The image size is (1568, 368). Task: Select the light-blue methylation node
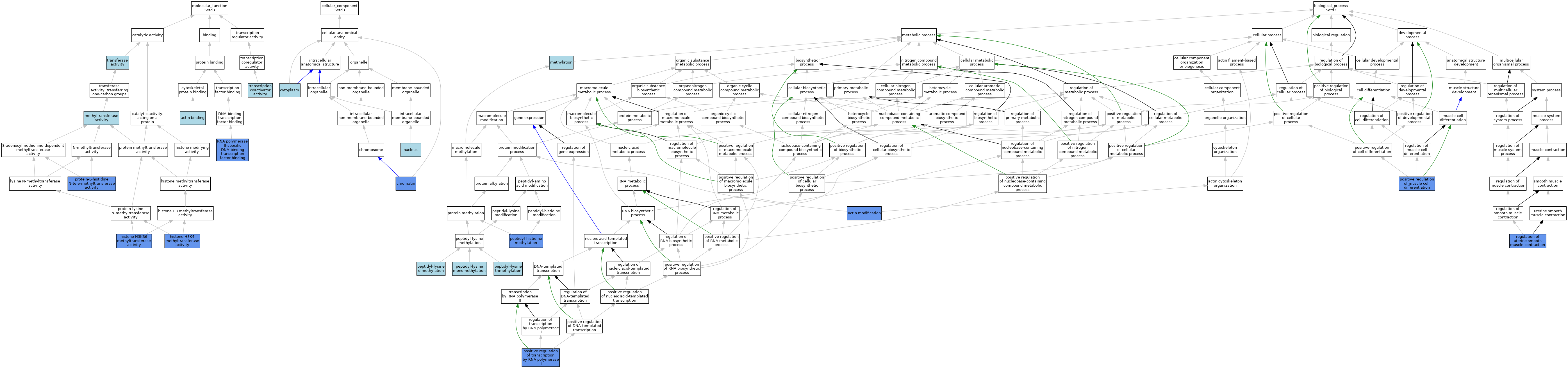pos(561,62)
